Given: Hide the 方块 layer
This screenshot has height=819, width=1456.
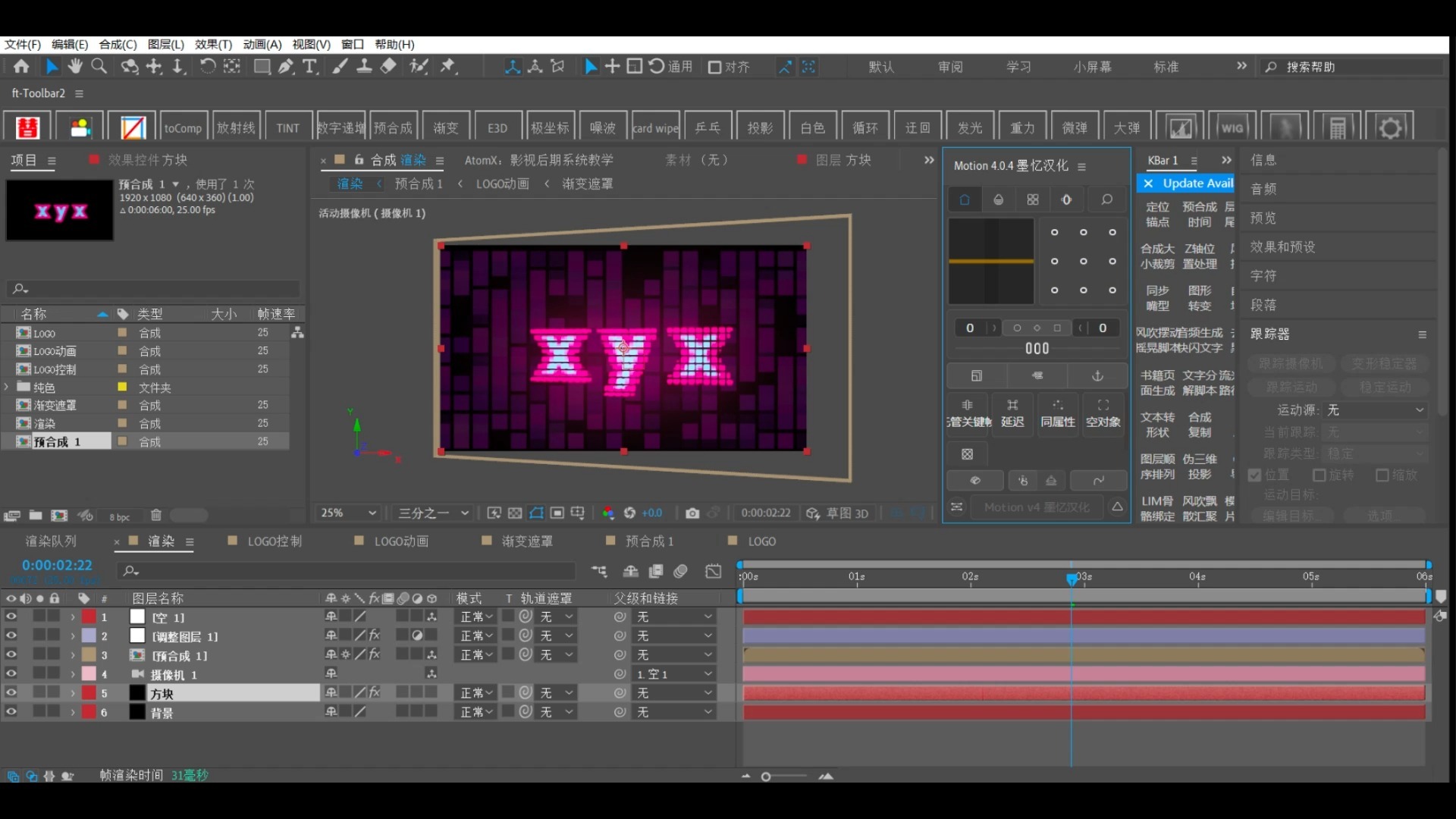Looking at the screenshot, I should 11,692.
